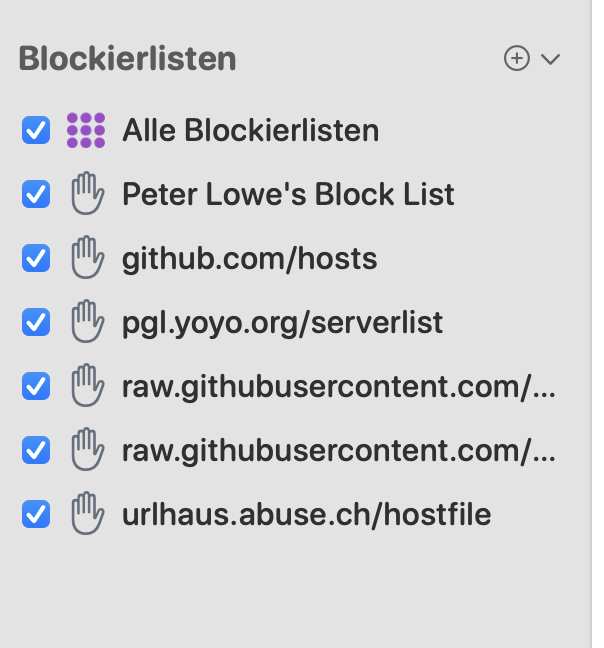The width and height of the screenshot is (604, 648).
Task: Click hand icon beside Peter Lowe's Block List
Action: click(x=87, y=193)
